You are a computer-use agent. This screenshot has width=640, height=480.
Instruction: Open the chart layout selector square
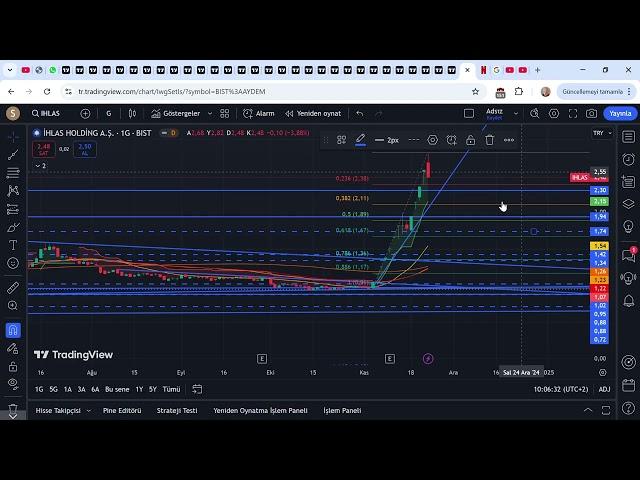pos(469,113)
